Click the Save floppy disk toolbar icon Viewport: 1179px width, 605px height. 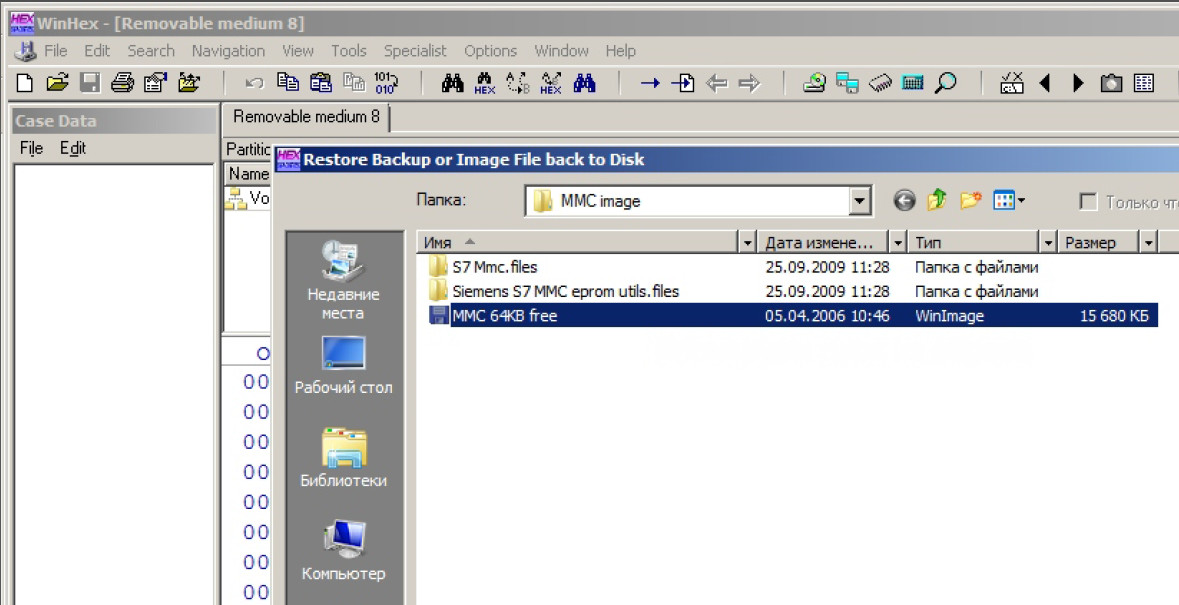[x=90, y=83]
